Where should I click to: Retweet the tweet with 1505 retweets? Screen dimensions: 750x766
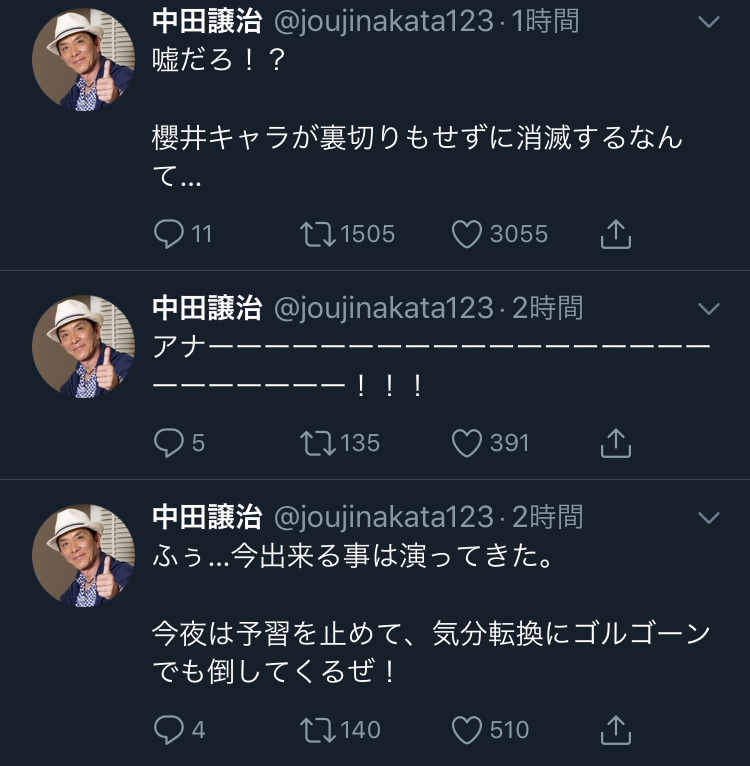coord(316,234)
